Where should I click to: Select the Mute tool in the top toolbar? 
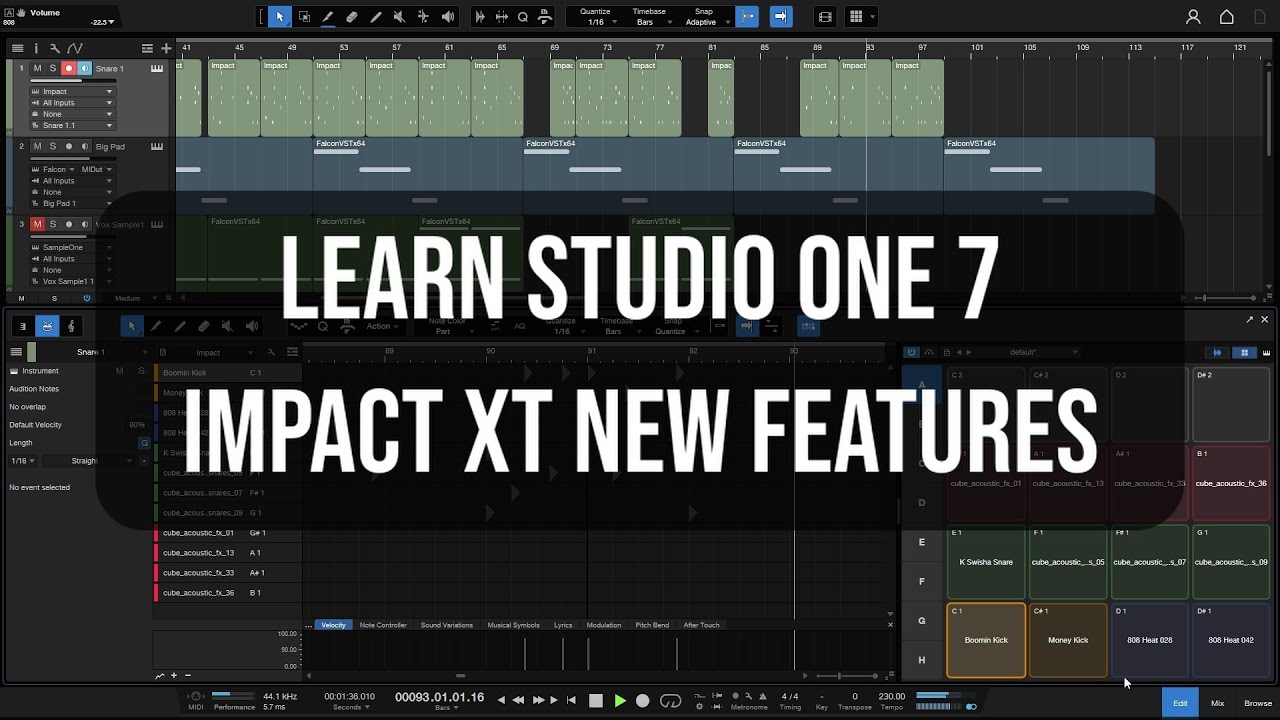coord(400,16)
